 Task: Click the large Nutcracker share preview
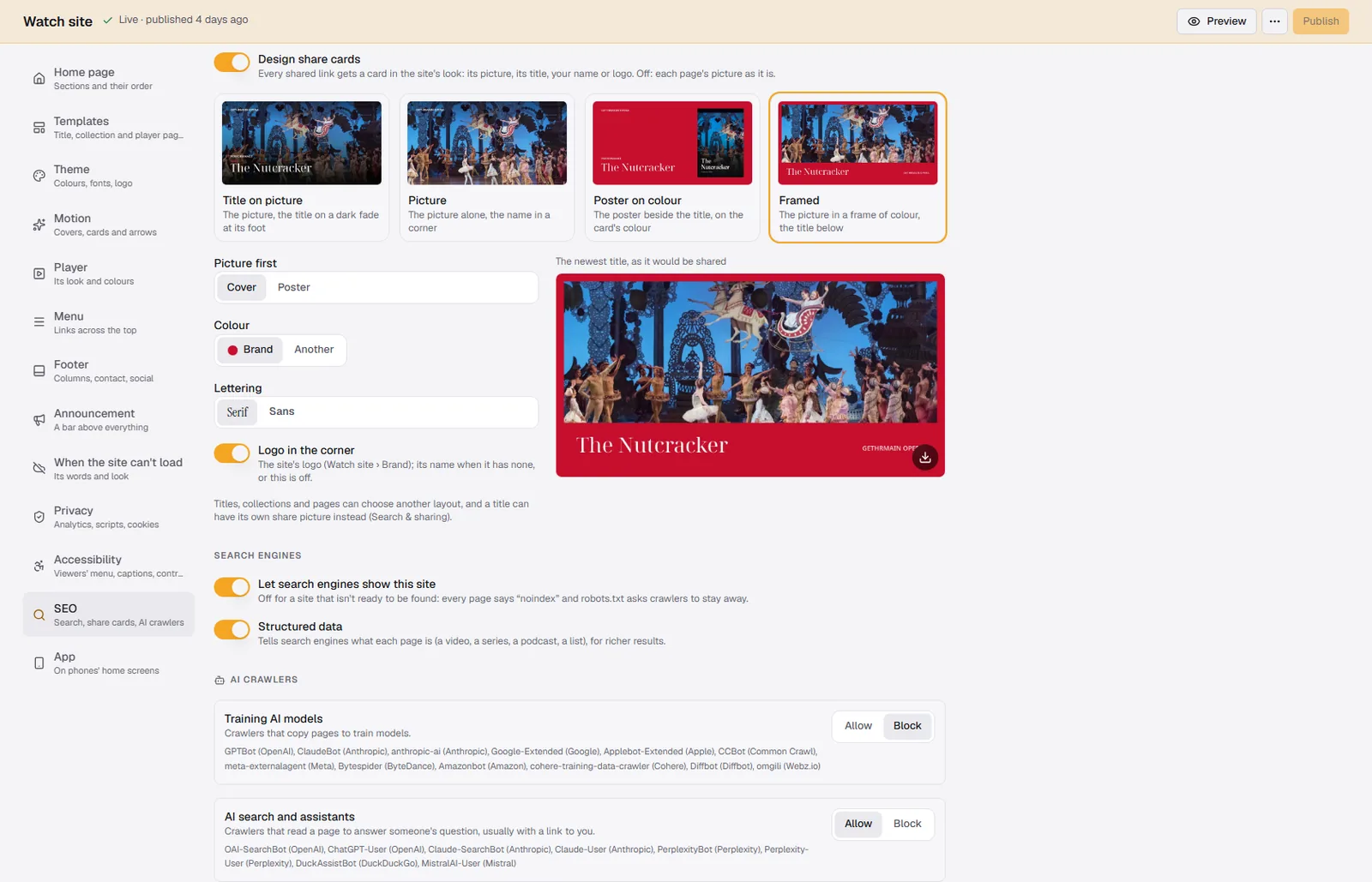[750, 375]
